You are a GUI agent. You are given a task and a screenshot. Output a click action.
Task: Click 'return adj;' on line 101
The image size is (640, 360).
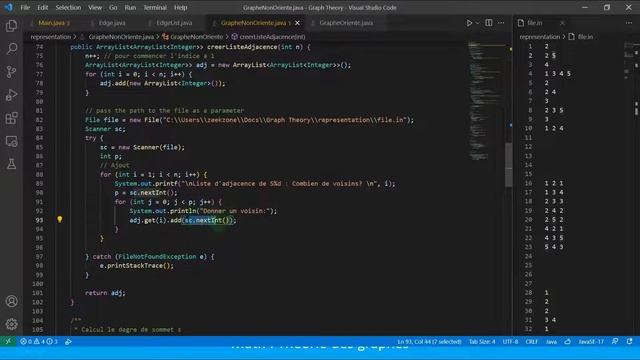pos(105,293)
